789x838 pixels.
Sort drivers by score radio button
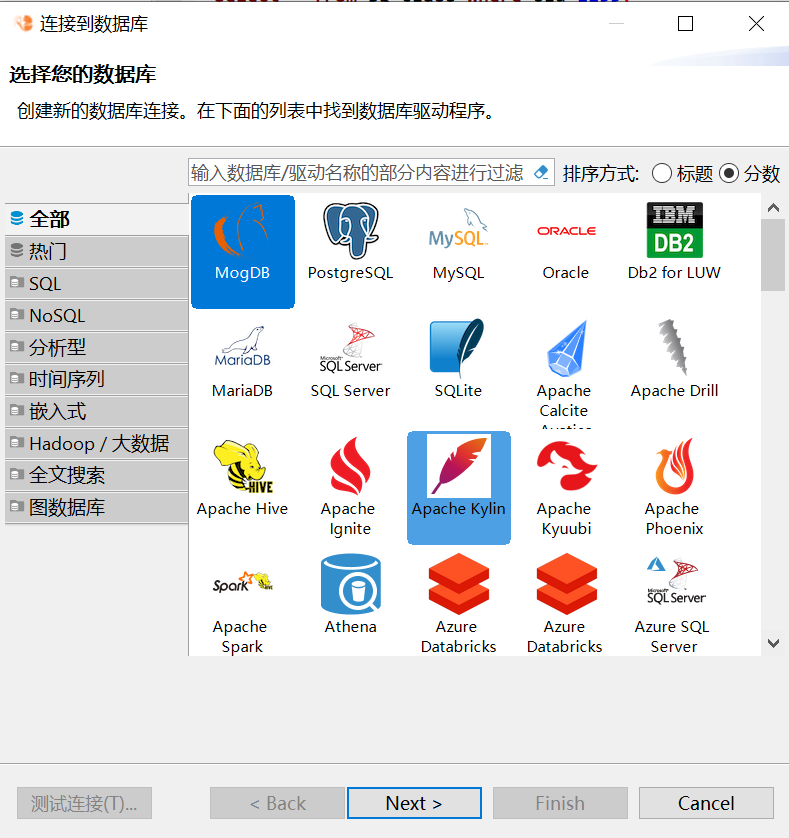pos(729,174)
